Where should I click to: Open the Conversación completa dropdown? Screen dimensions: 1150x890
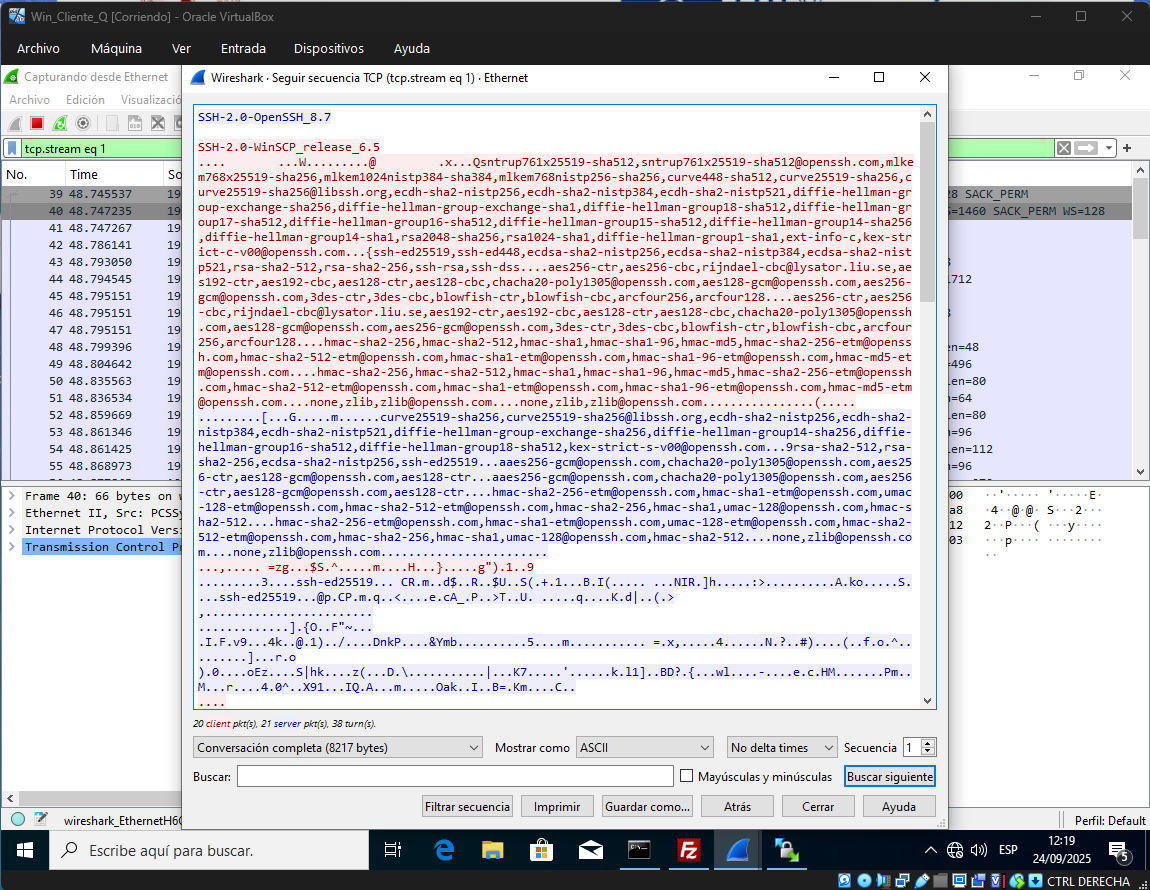click(x=337, y=748)
